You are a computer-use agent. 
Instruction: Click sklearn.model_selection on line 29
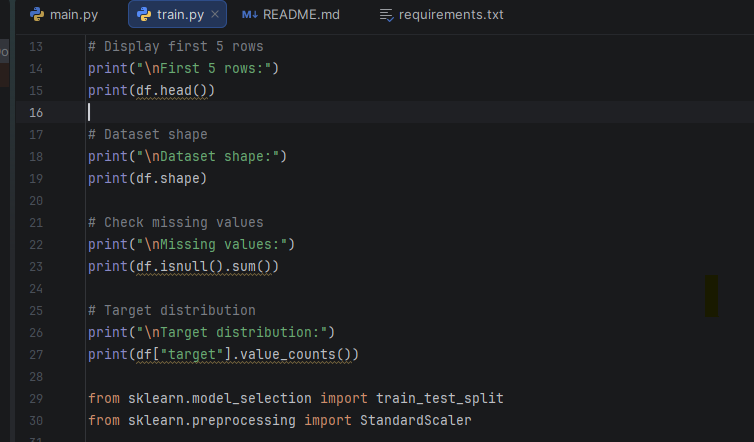(220, 399)
